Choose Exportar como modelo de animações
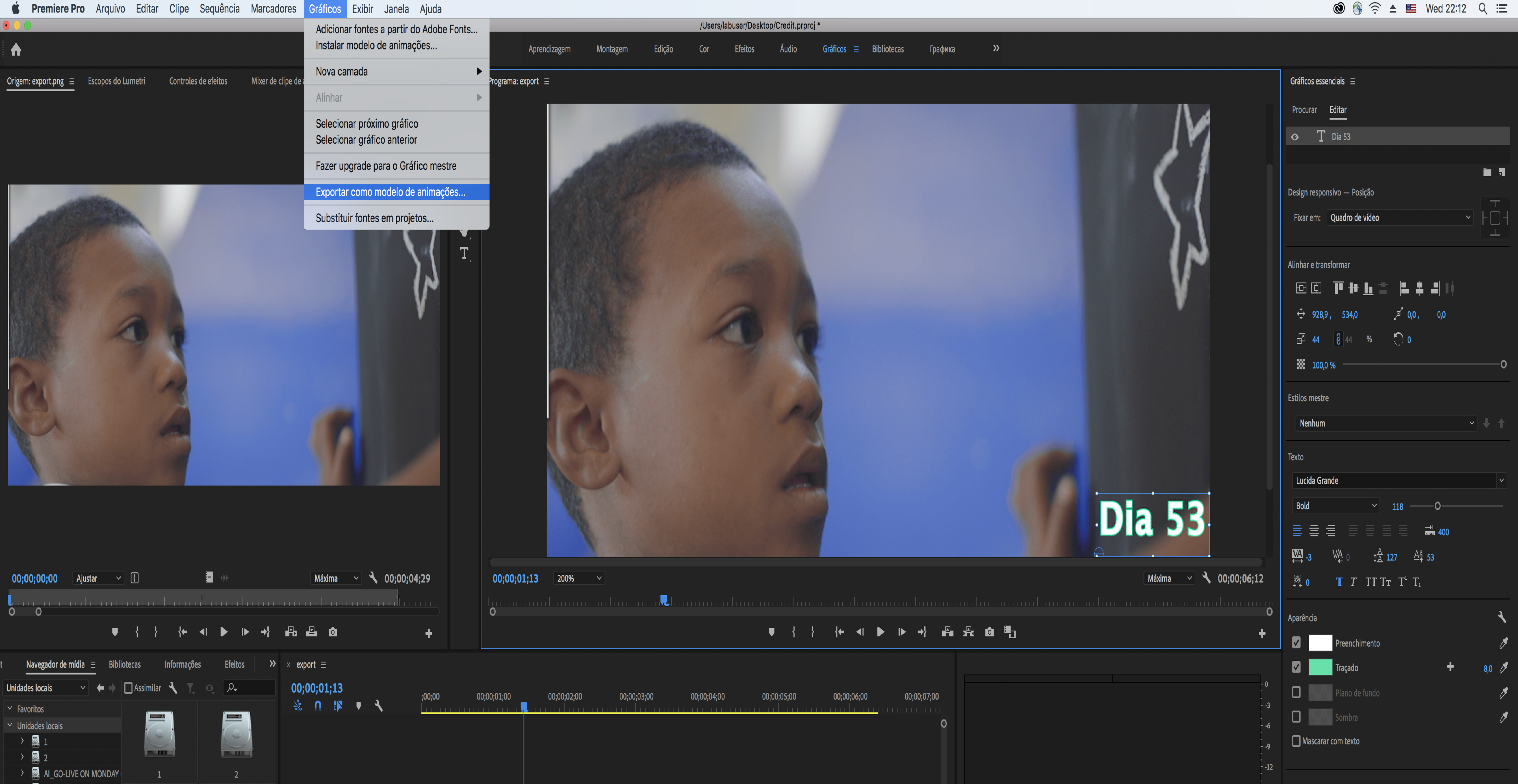Viewport: 1518px width, 784px height. click(x=390, y=192)
